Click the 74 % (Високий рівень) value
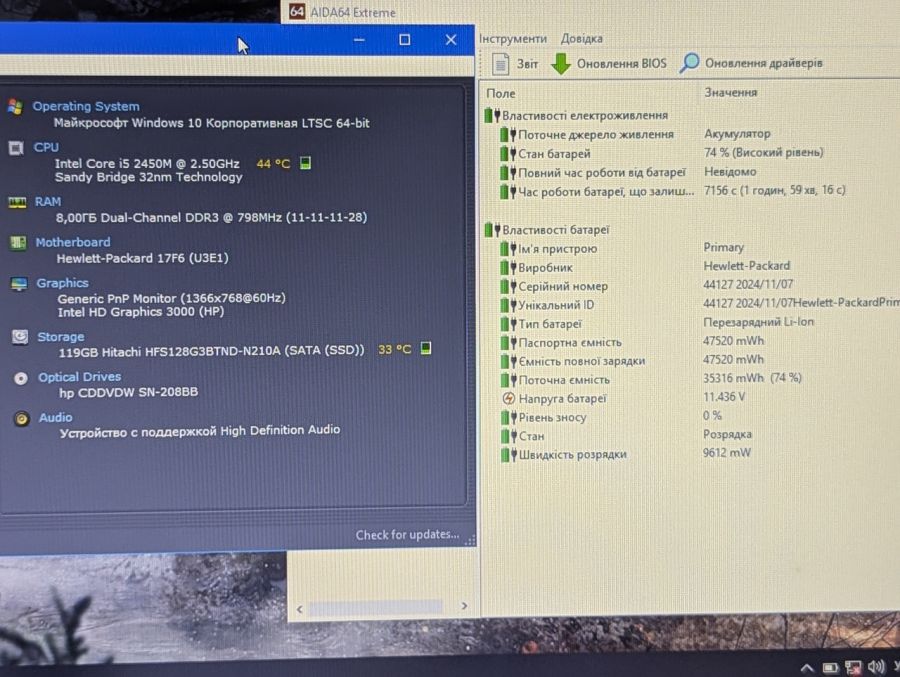The height and width of the screenshot is (677, 900). 763,152
